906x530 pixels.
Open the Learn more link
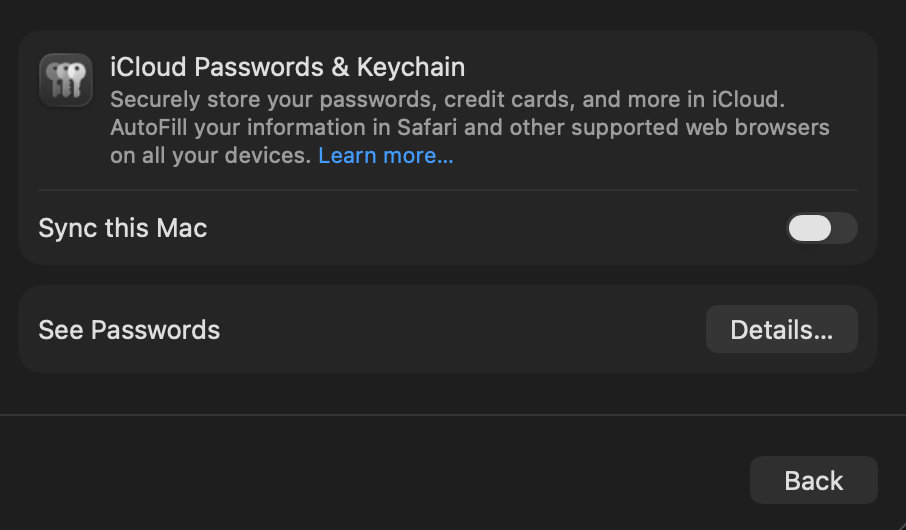tap(385, 156)
